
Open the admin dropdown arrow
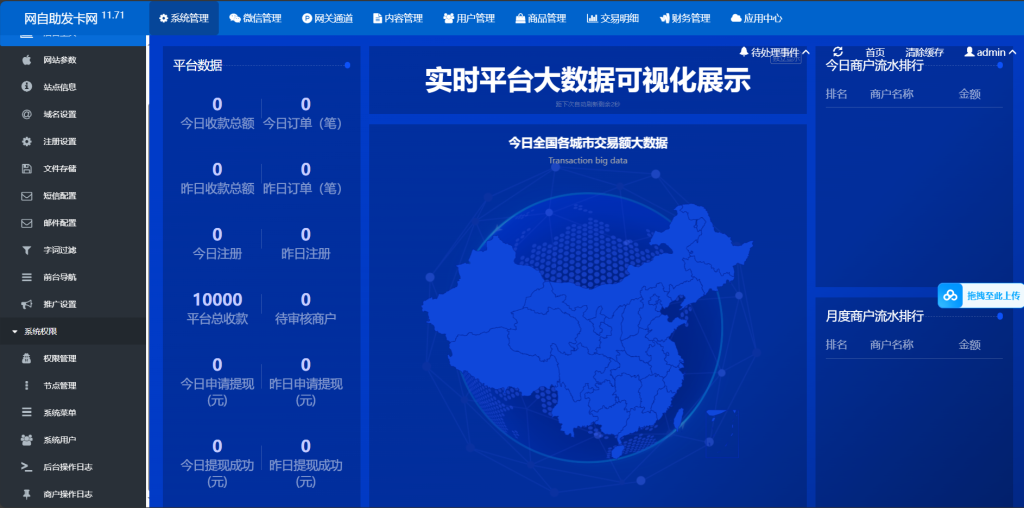[1012, 52]
